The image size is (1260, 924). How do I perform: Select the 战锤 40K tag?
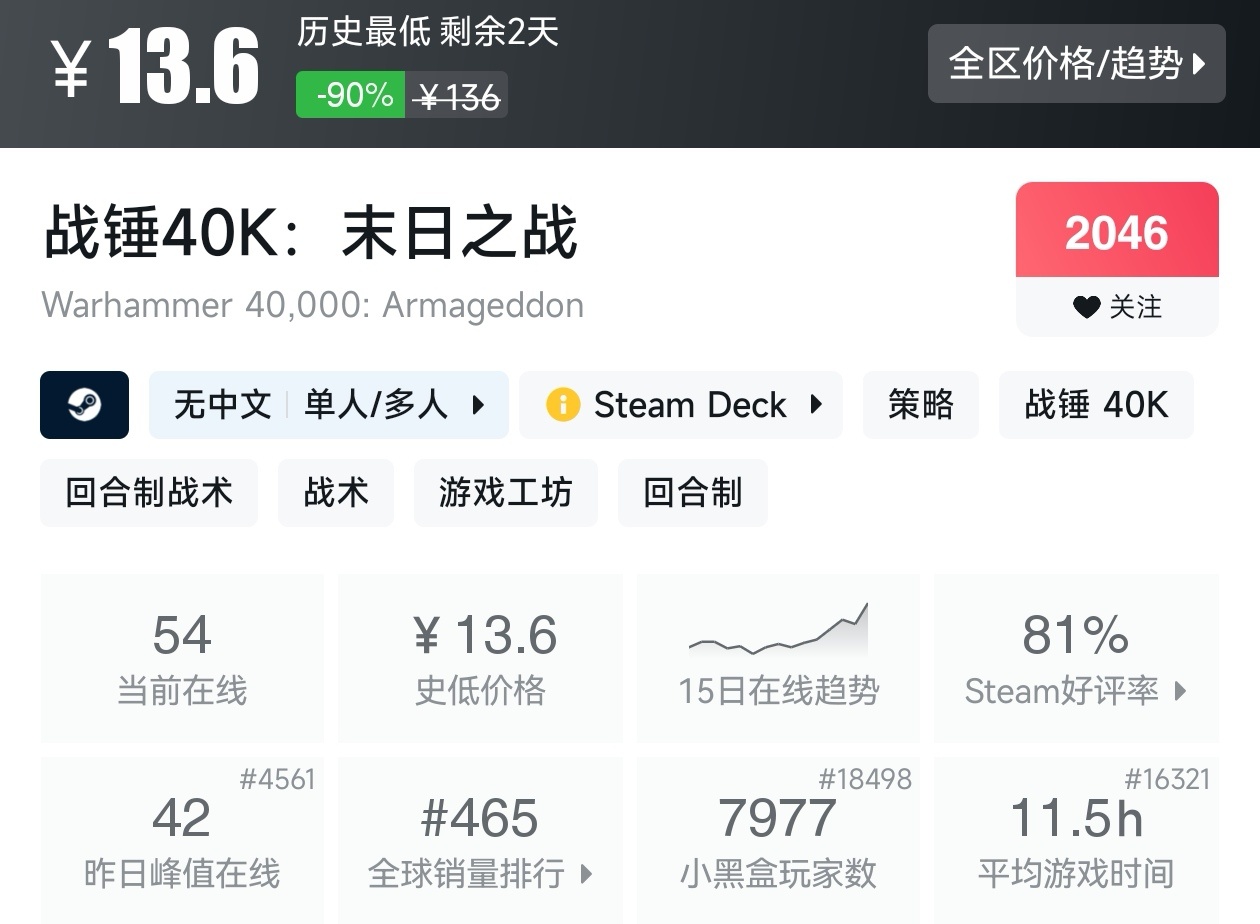(x=1096, y=405)
